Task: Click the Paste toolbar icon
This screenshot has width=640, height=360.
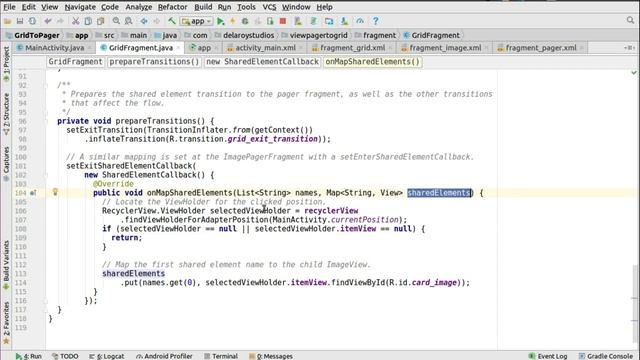Action: (100, 21)
